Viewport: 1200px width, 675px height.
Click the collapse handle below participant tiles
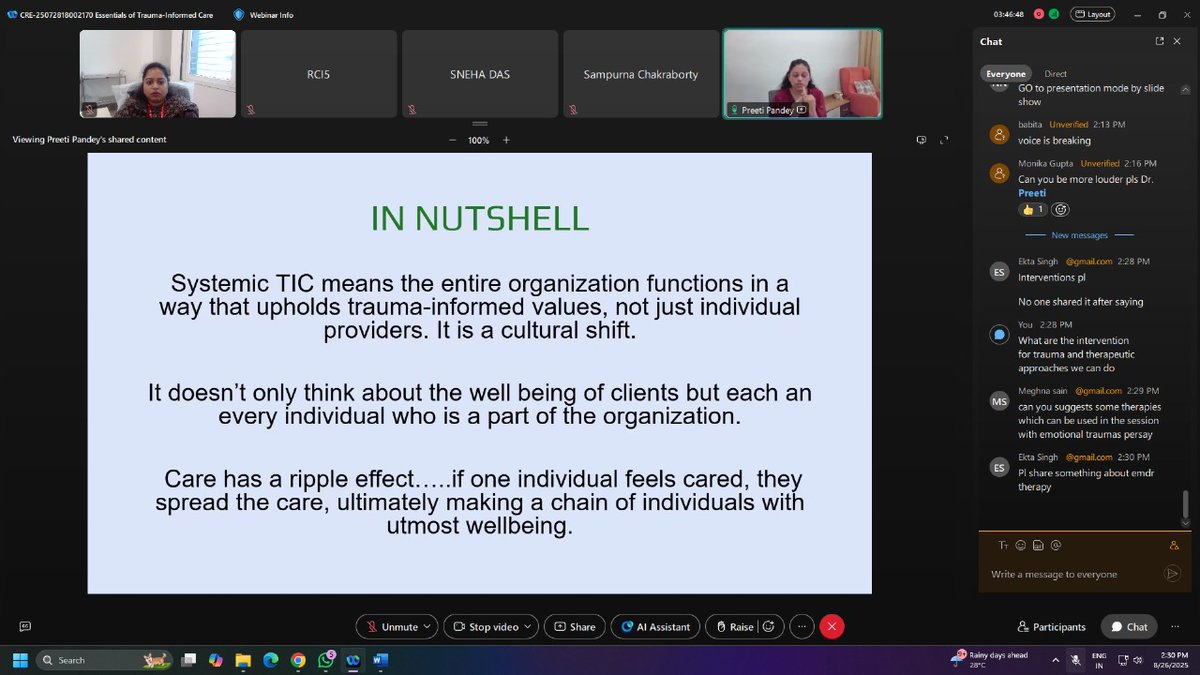479,123
